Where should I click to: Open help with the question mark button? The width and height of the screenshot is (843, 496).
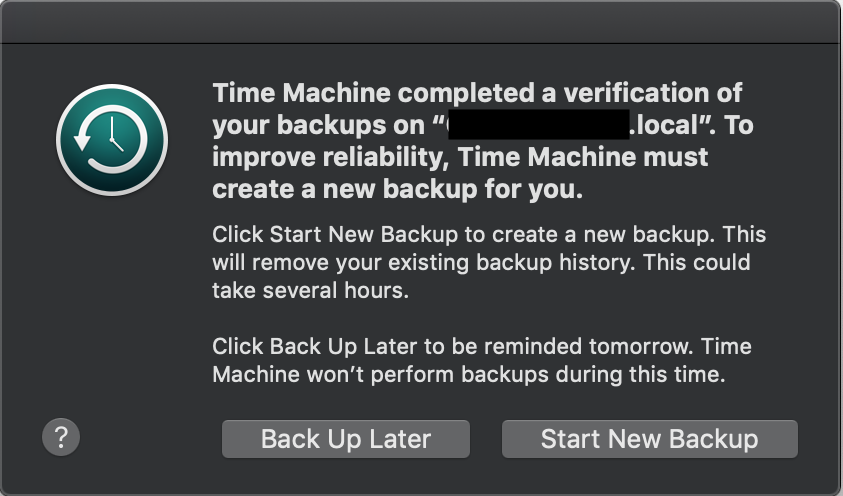click(x=61, y=437)
